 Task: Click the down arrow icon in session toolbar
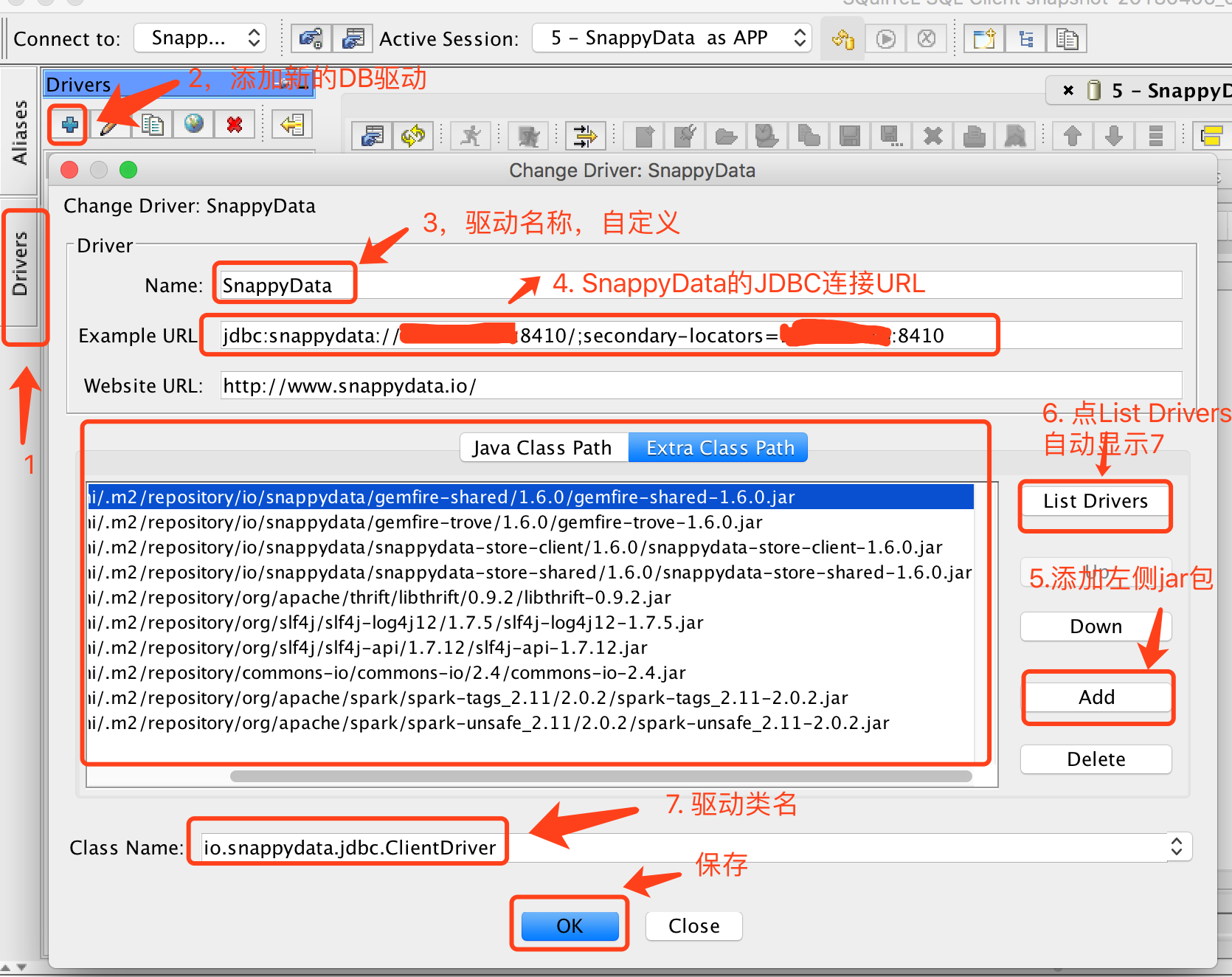1114,136
